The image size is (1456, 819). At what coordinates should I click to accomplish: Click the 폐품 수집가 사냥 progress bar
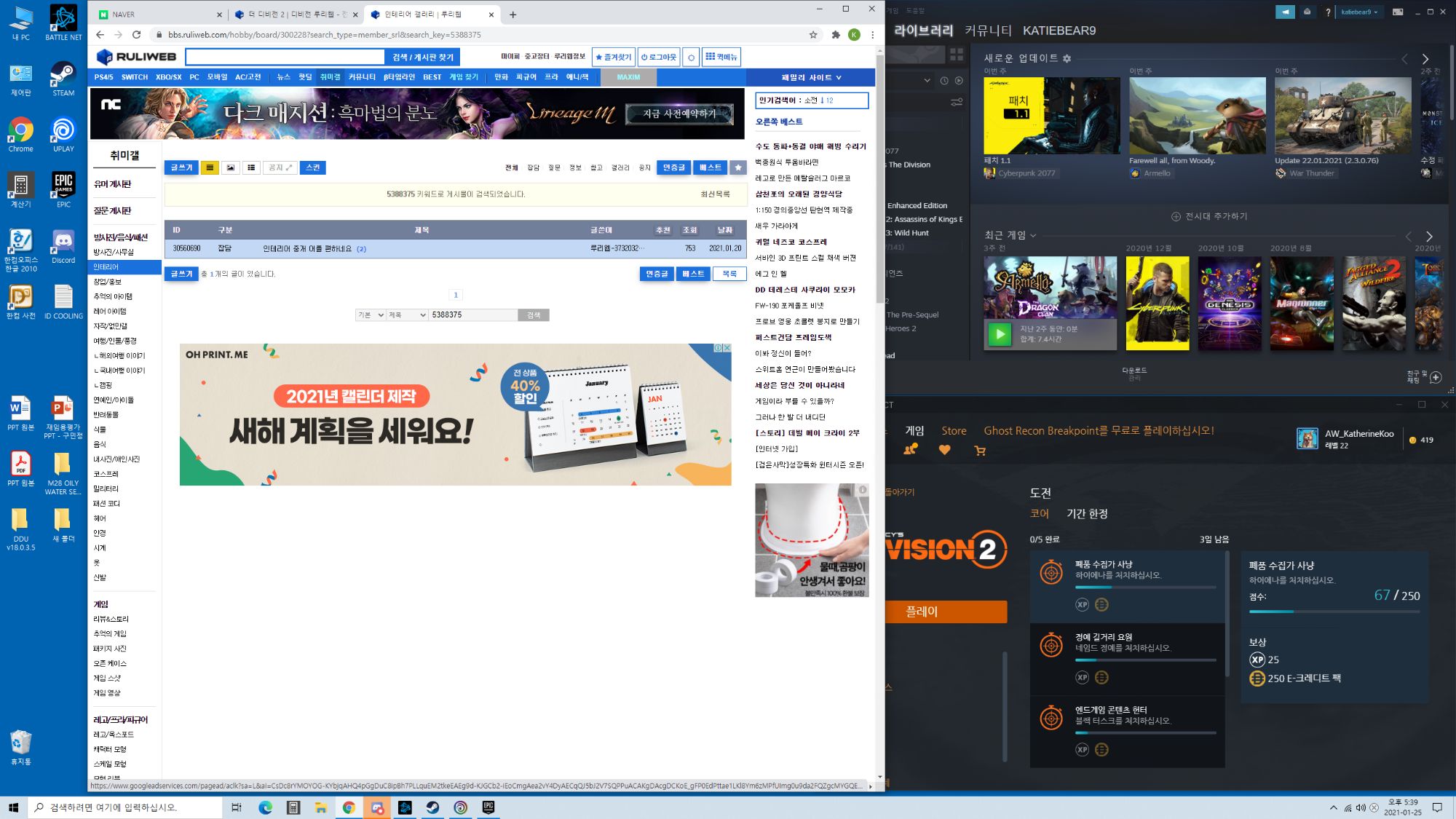[x=1145, y=587]
